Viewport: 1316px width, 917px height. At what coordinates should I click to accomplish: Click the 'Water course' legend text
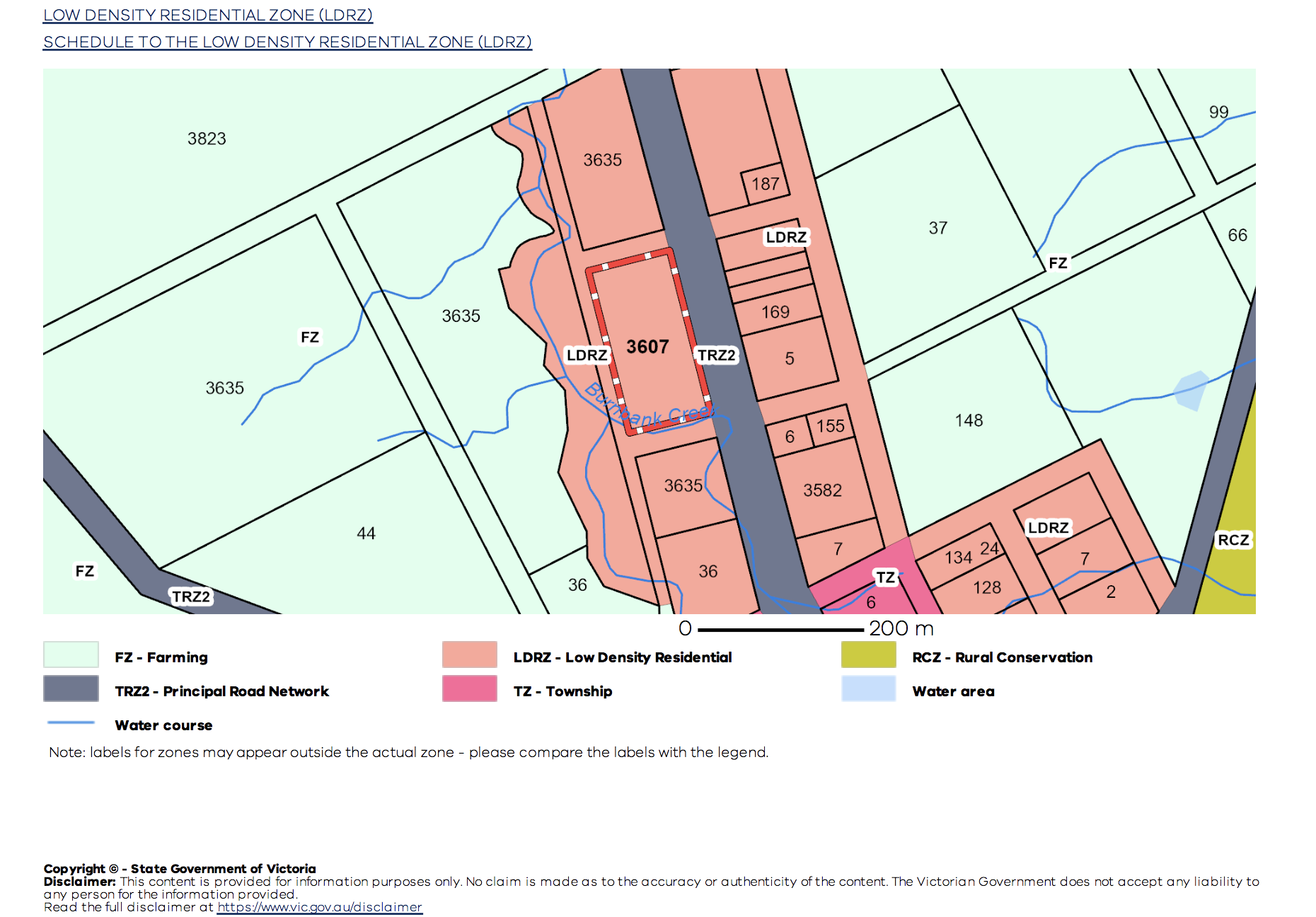pyautogui.click(x=163, y=725)
